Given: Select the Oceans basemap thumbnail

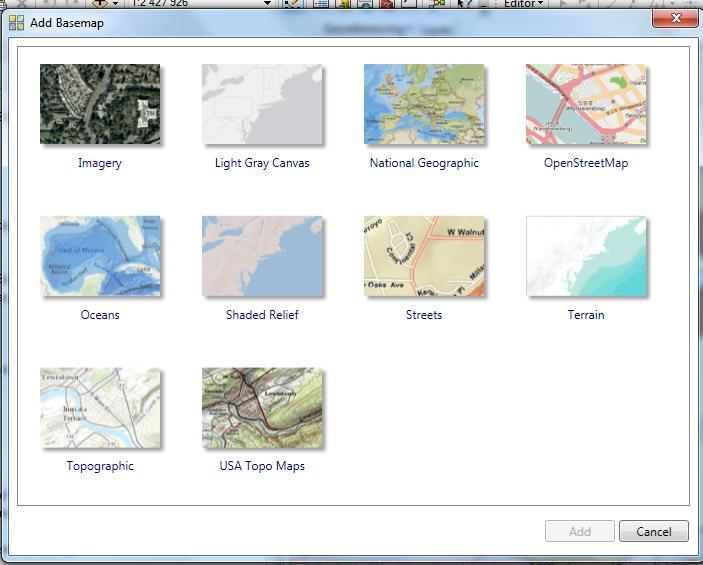Looking at the screenshot, I should click(x=100, y=256).
